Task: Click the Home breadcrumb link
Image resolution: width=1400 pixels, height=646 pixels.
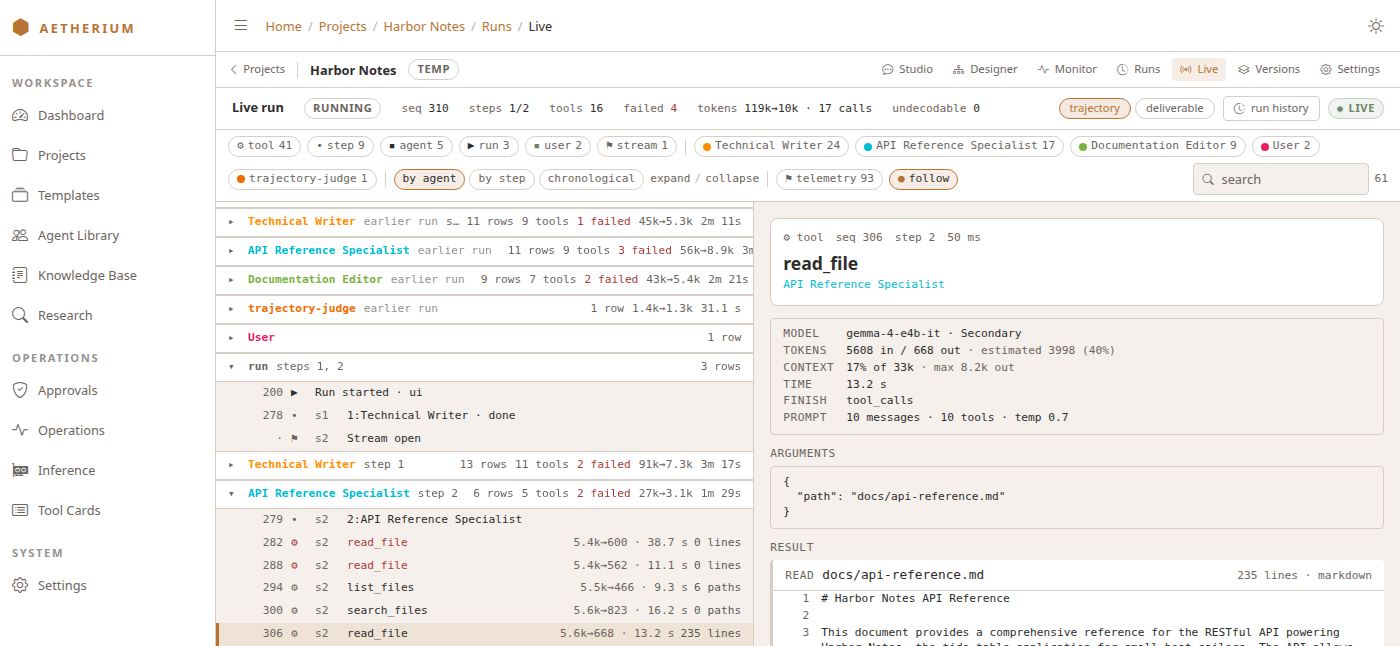Action: (283, 27)
